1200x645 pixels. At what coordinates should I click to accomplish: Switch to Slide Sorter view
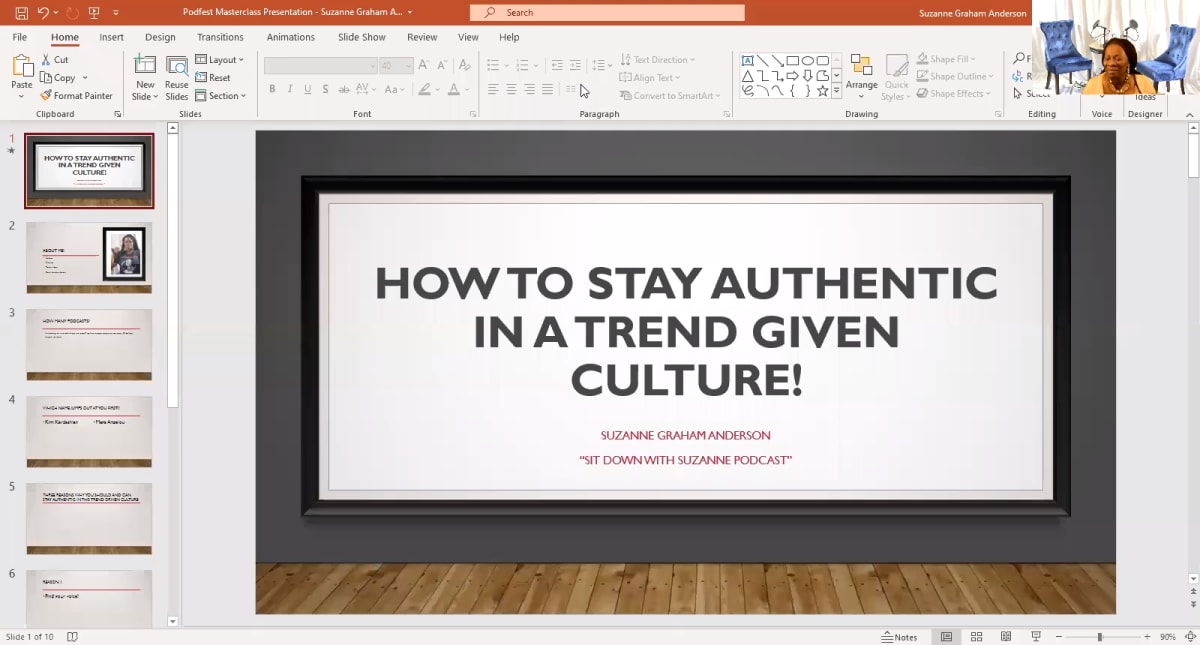tap(975, 636)
